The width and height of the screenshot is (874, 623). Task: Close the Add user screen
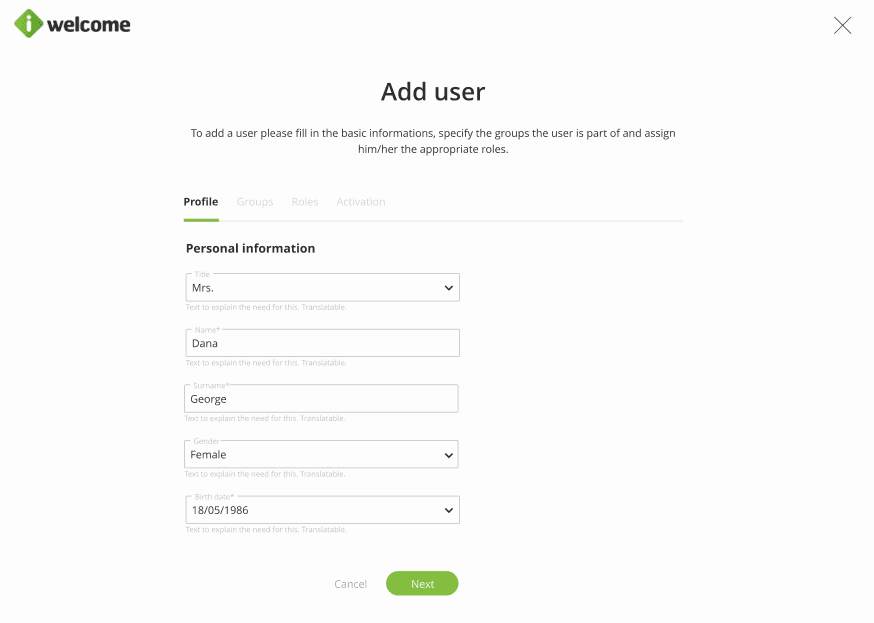pos(842,26)
